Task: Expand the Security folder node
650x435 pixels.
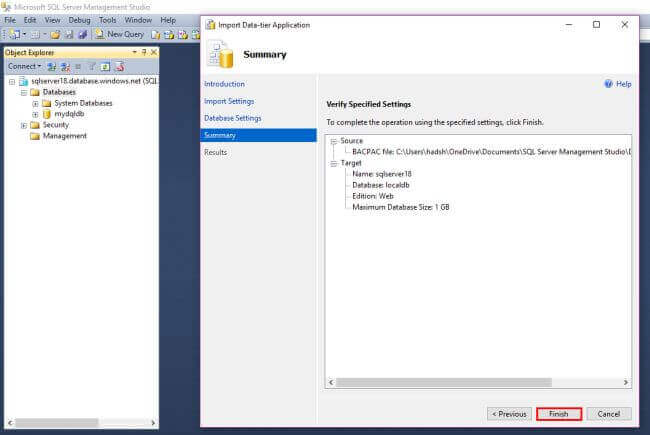Action: pos(24,125)
